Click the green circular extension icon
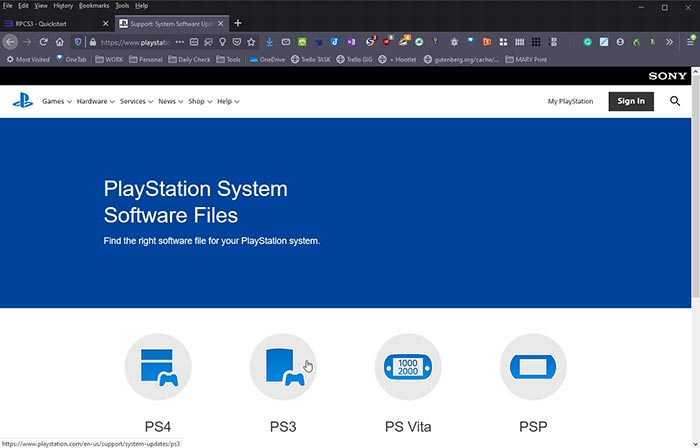700x448 pixels. coord(588,42)
